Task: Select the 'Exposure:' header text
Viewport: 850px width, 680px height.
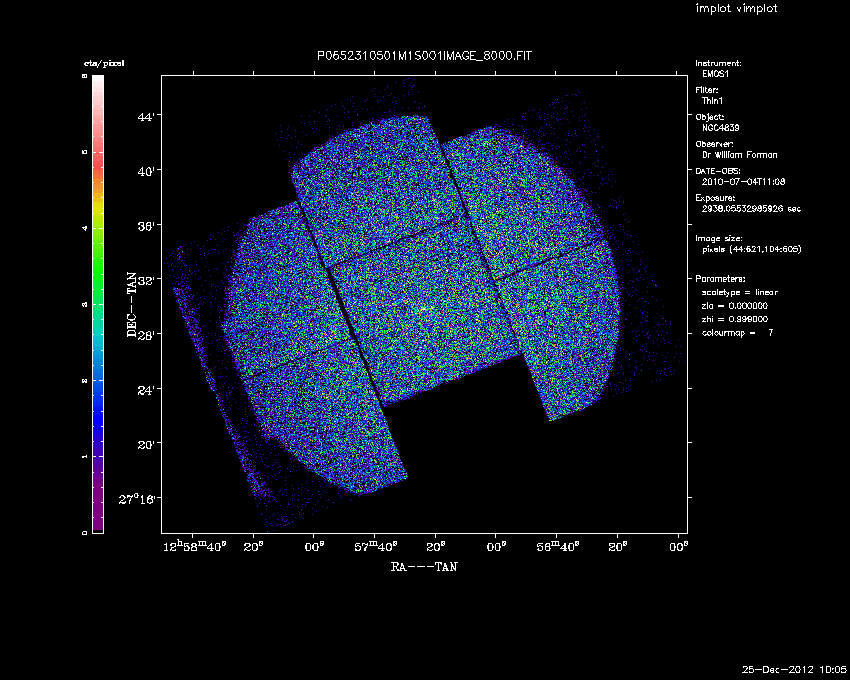Action: click(x=715, y=198)
